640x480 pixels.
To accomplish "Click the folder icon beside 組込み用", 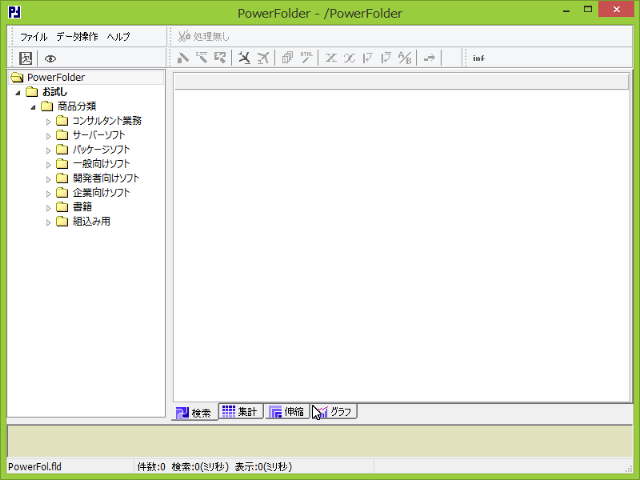I will pos(62,221).
